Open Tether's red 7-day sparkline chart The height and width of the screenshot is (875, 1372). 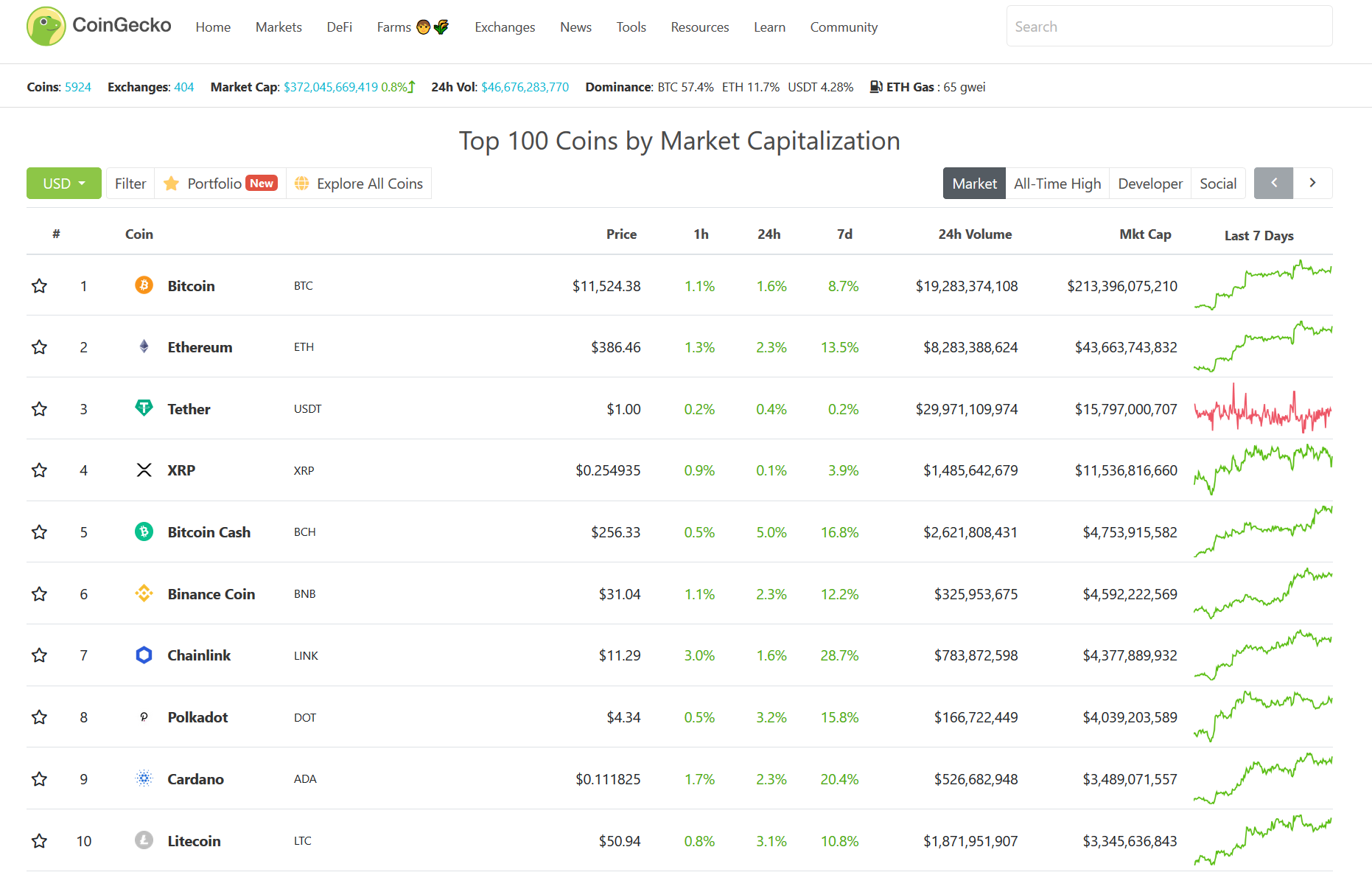tap(1263, 408)
